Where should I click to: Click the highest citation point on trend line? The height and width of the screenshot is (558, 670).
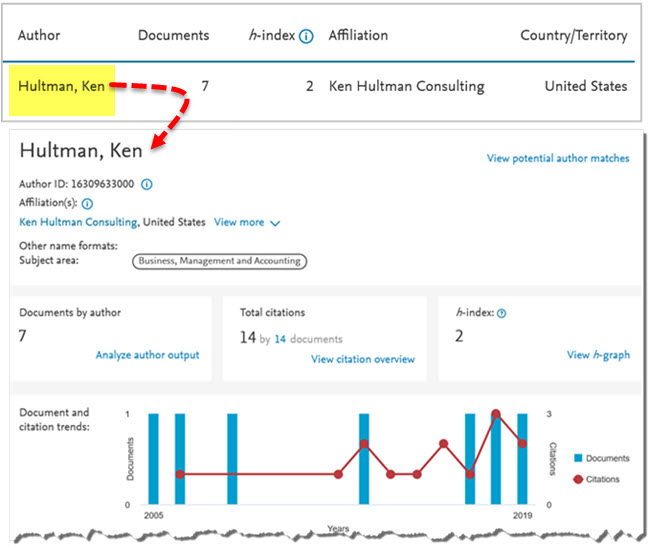click(x=496, y=414)
